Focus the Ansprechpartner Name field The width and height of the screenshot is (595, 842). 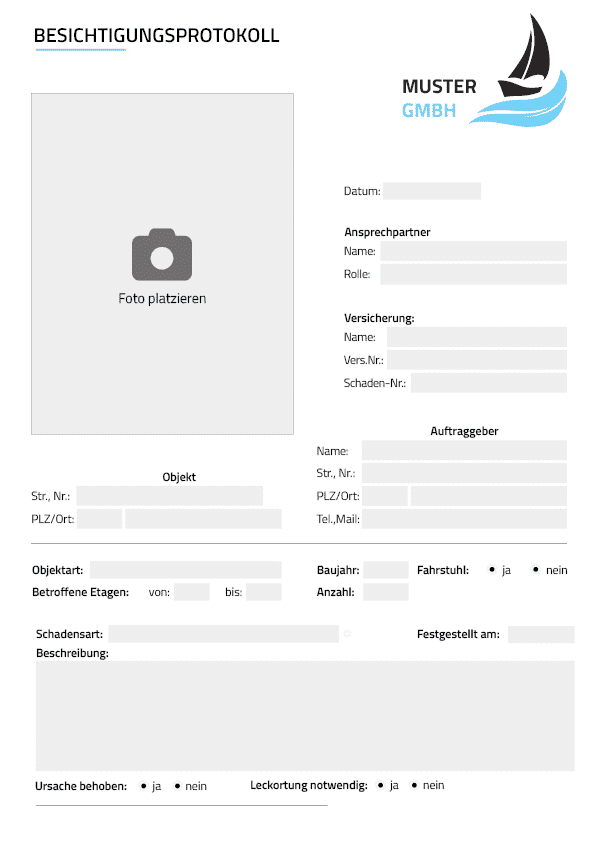point(473,251)
